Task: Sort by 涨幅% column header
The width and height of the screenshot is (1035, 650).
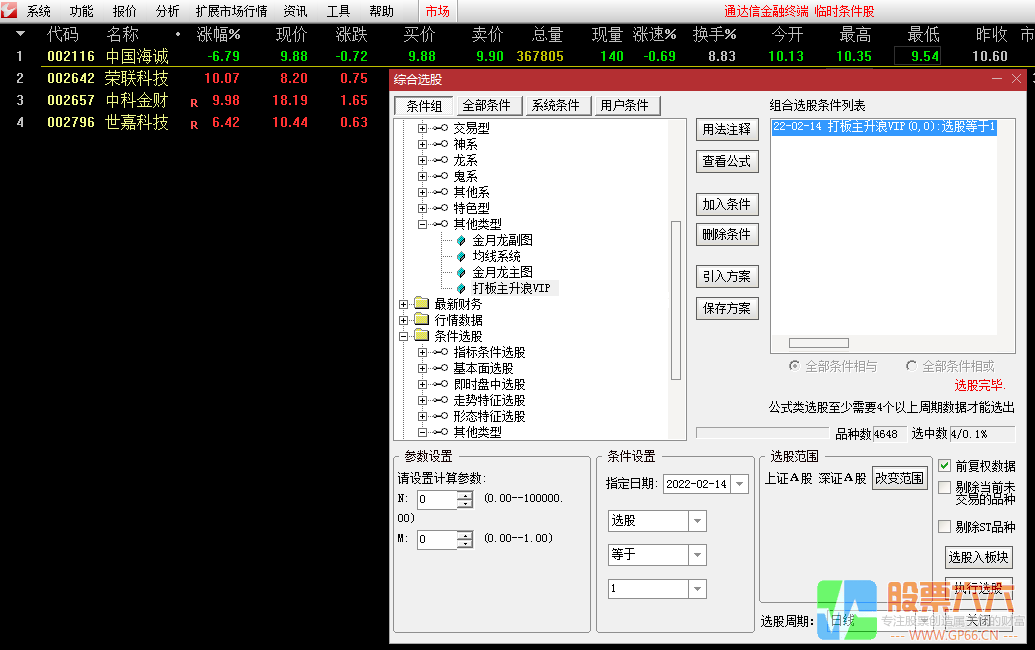Action: pyautogui.click(x=218, y=34)
